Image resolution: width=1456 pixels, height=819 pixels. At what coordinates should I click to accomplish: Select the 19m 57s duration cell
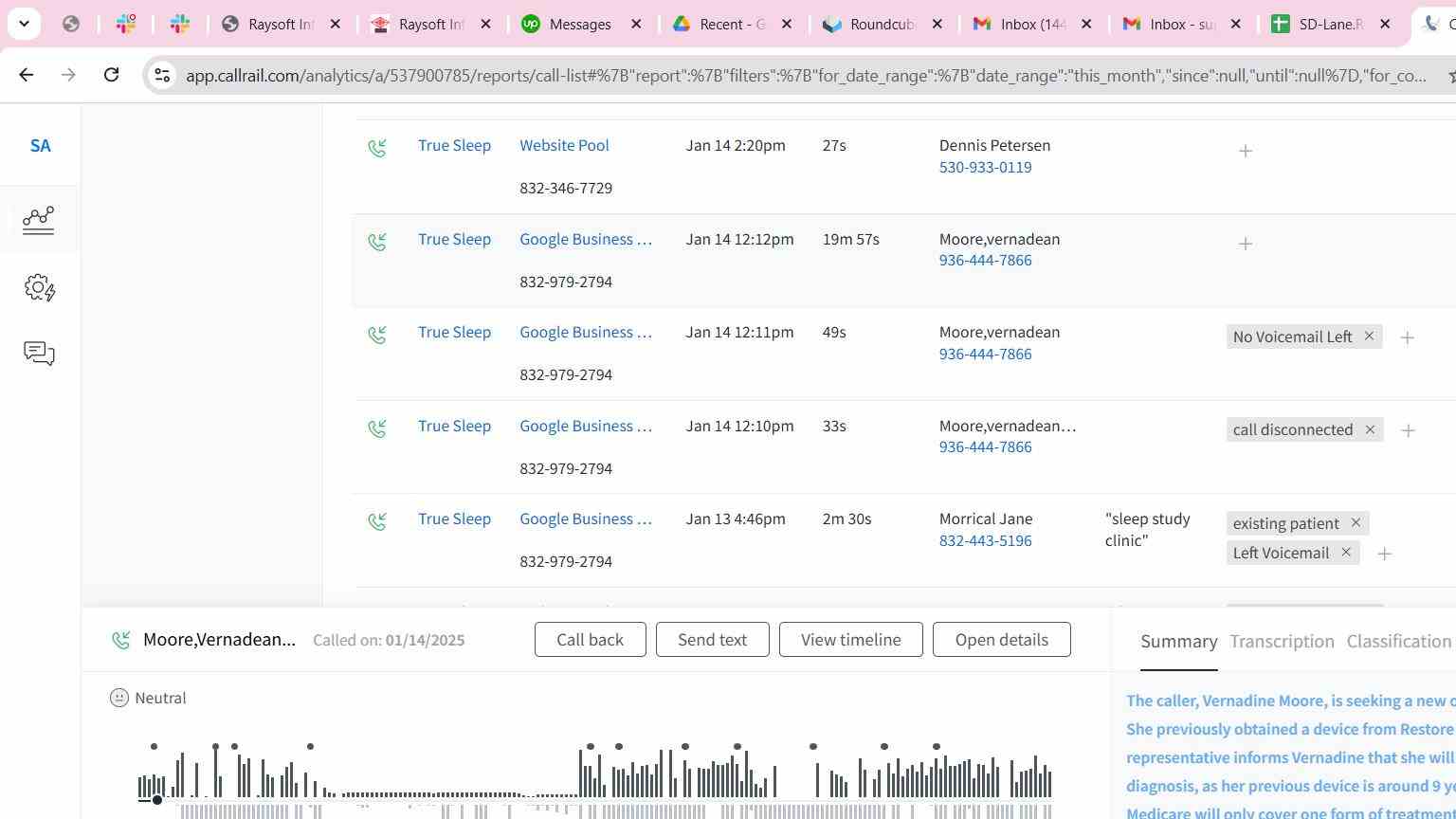coord(850,240)
